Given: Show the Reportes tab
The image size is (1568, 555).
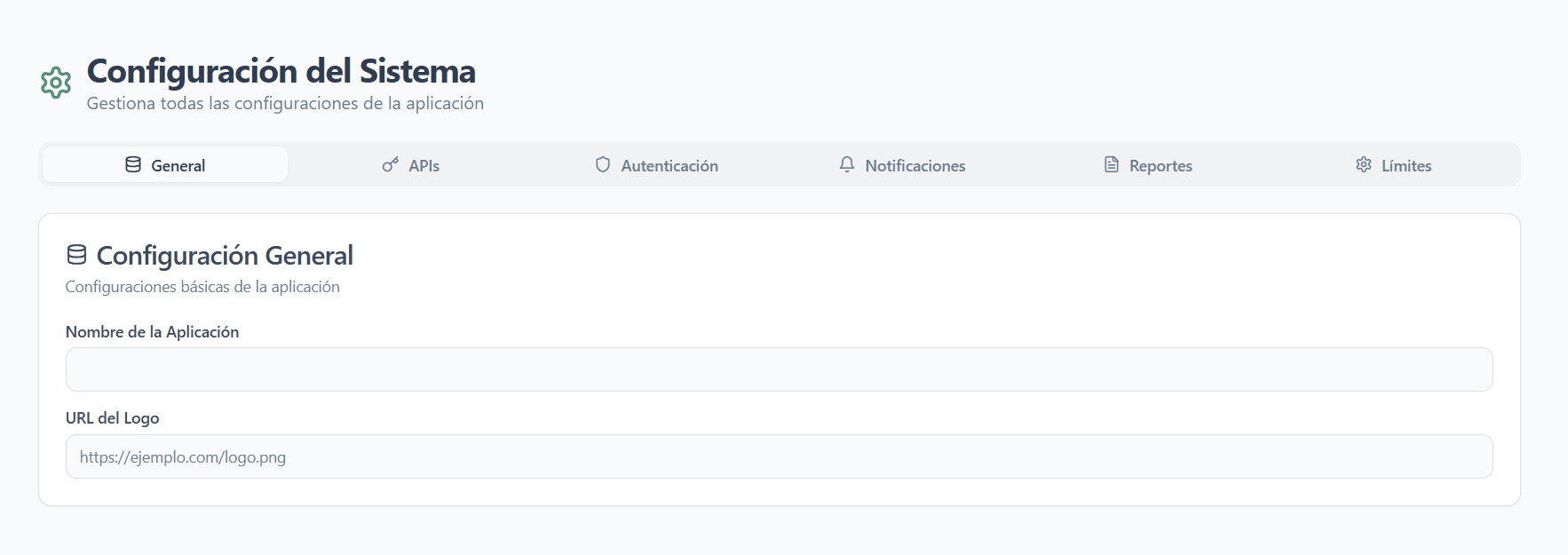Looking at the screenshot, I should tap(1160, 166).
